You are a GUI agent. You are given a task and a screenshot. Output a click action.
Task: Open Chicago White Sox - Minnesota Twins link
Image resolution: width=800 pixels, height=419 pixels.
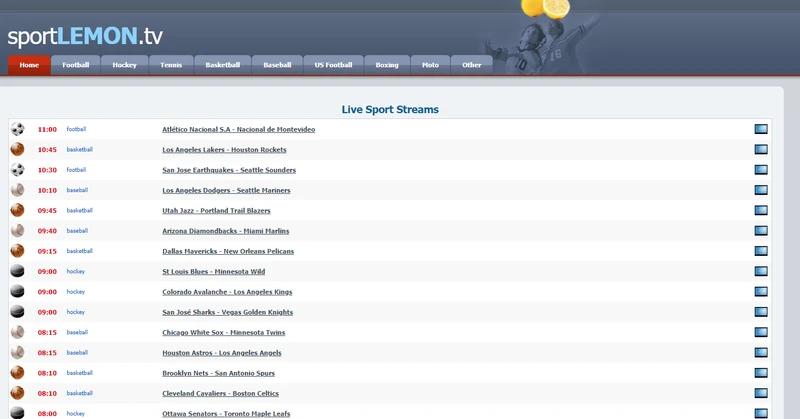pyautogui.click(x=223, y=333)
